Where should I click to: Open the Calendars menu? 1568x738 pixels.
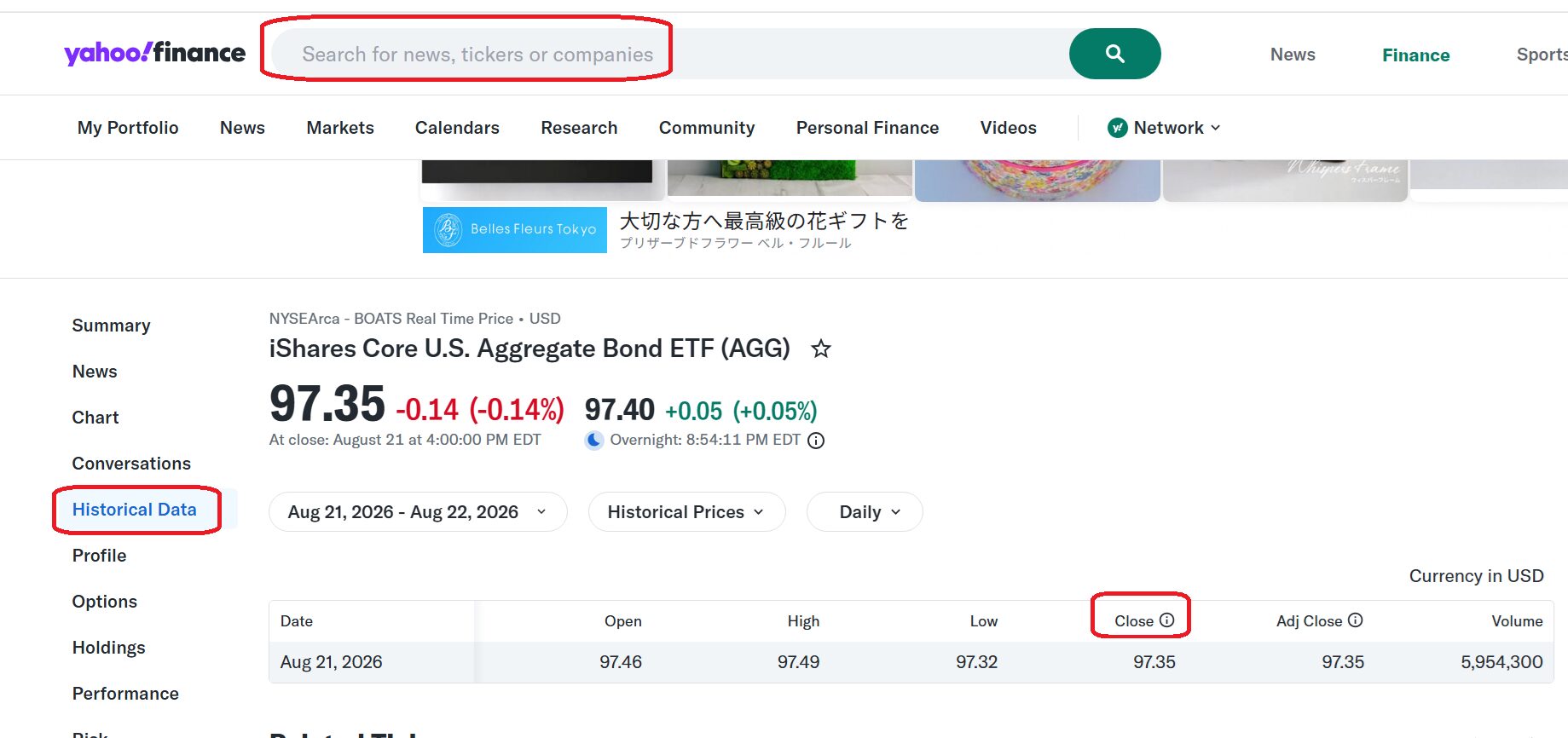[x=457, y=128]
